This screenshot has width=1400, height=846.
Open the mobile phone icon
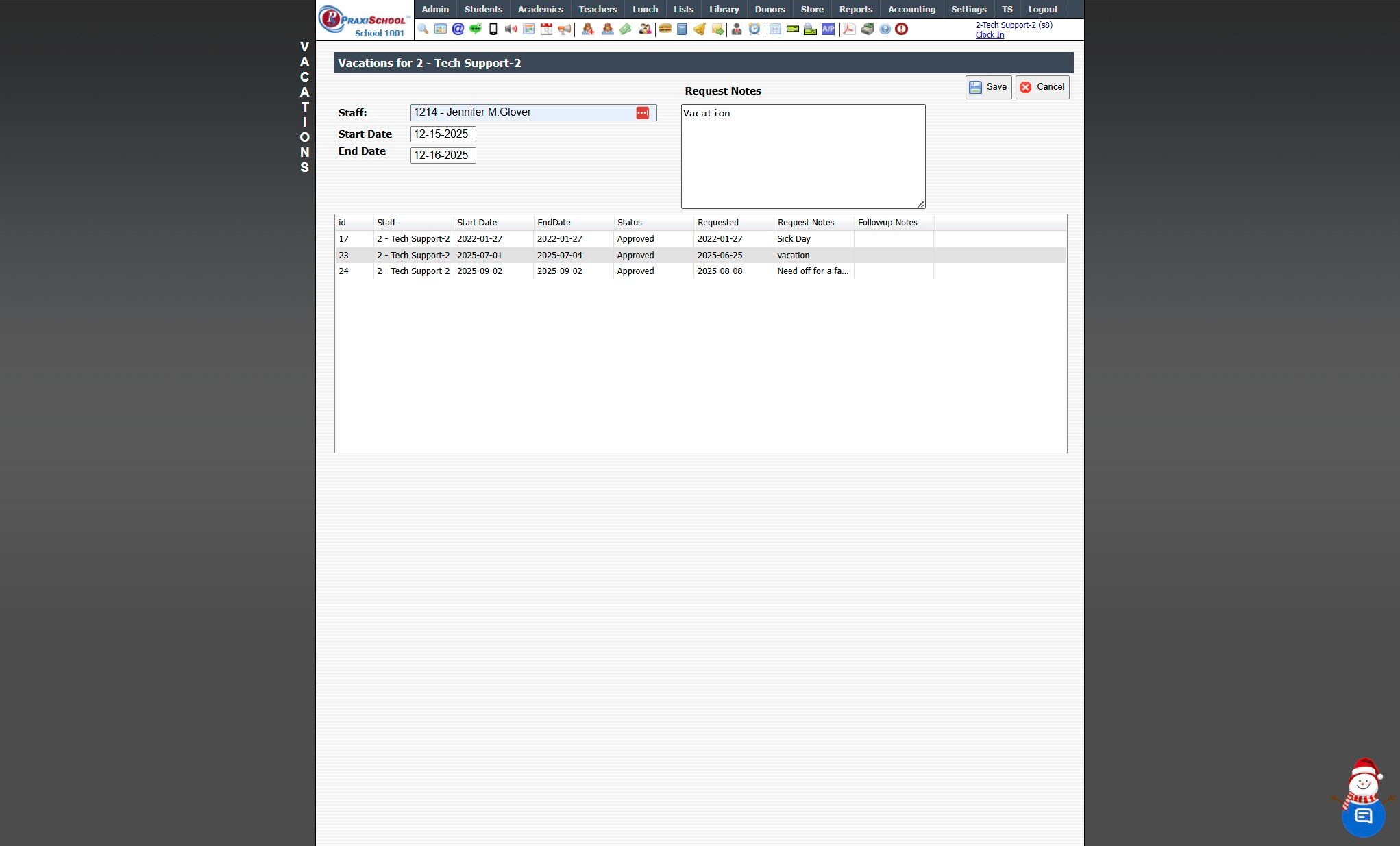[493, 29]
